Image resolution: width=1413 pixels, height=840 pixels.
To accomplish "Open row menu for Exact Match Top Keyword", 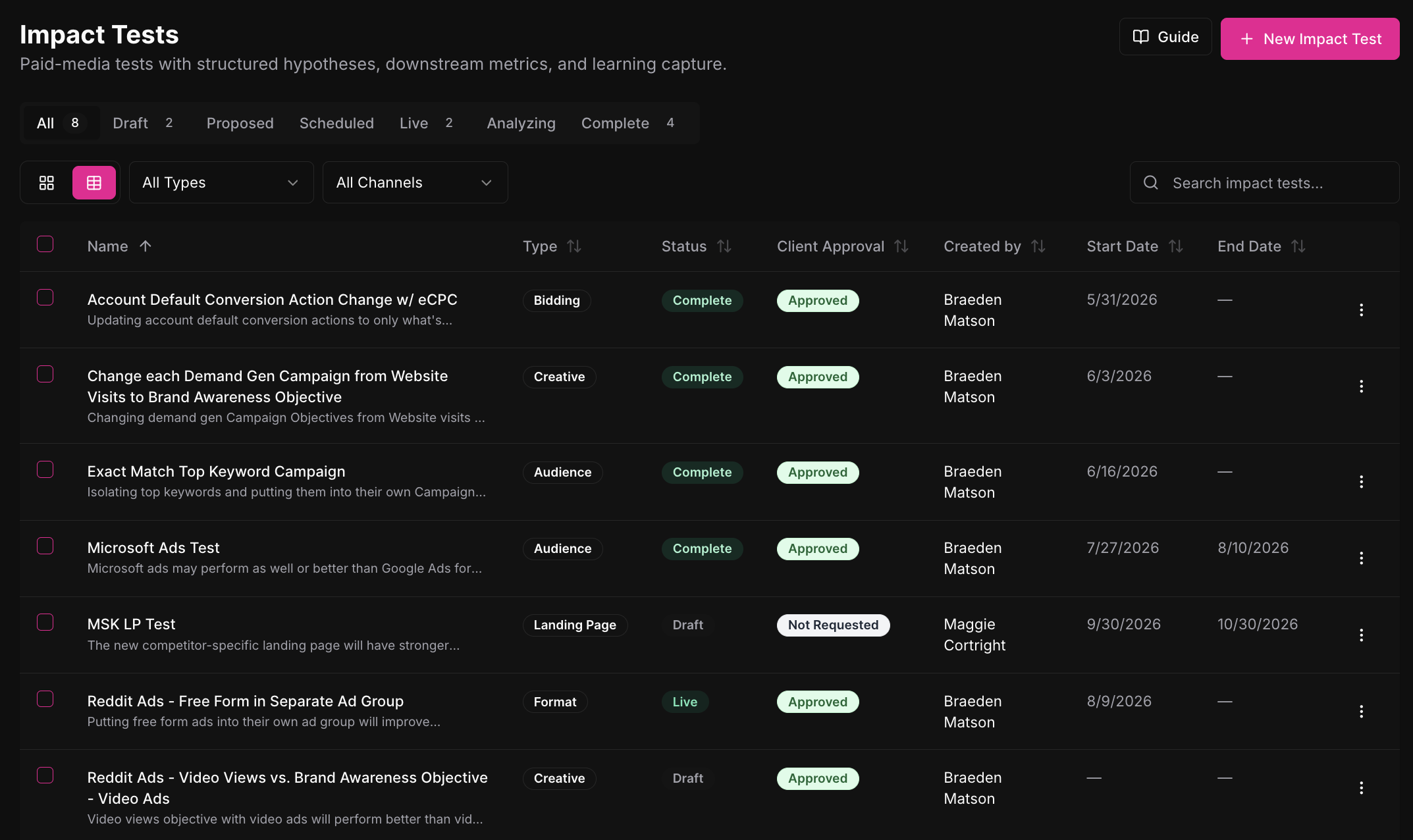I will [x=1361, y=482].
